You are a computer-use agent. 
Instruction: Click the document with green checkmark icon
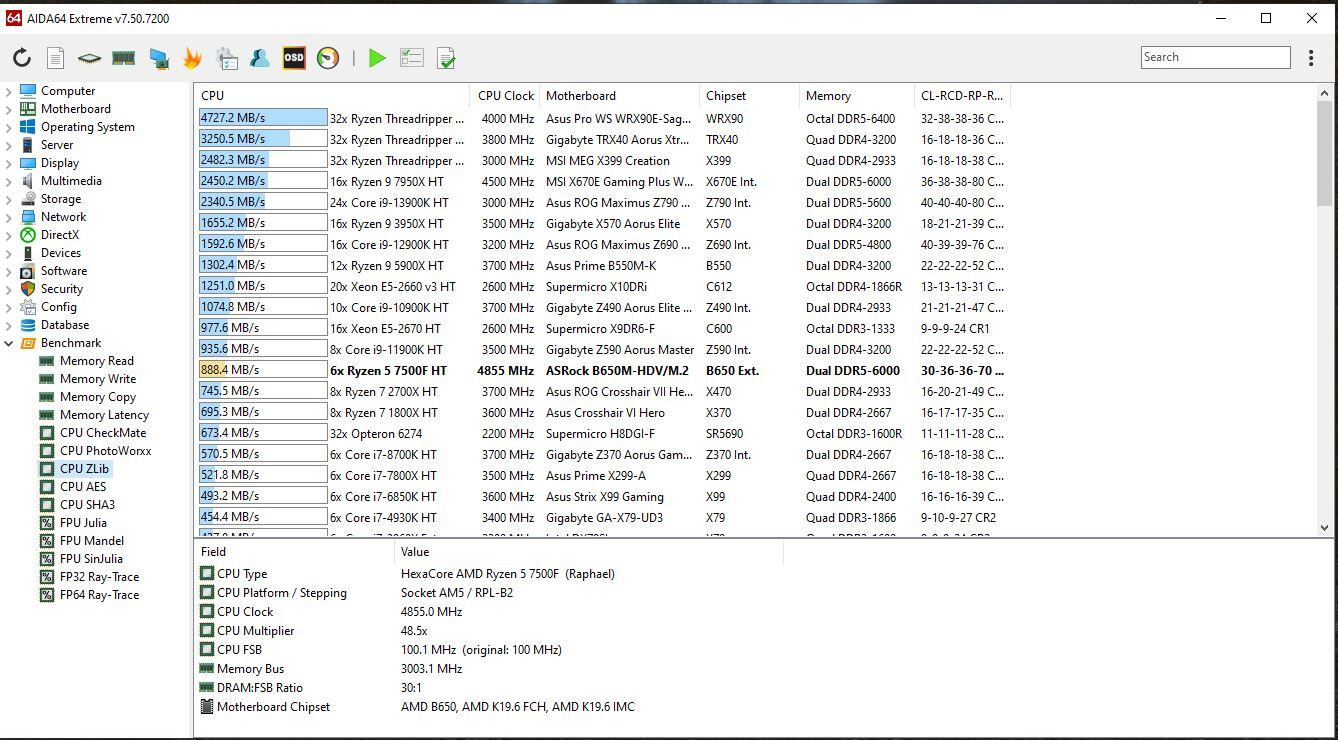(x=446, y=58)
